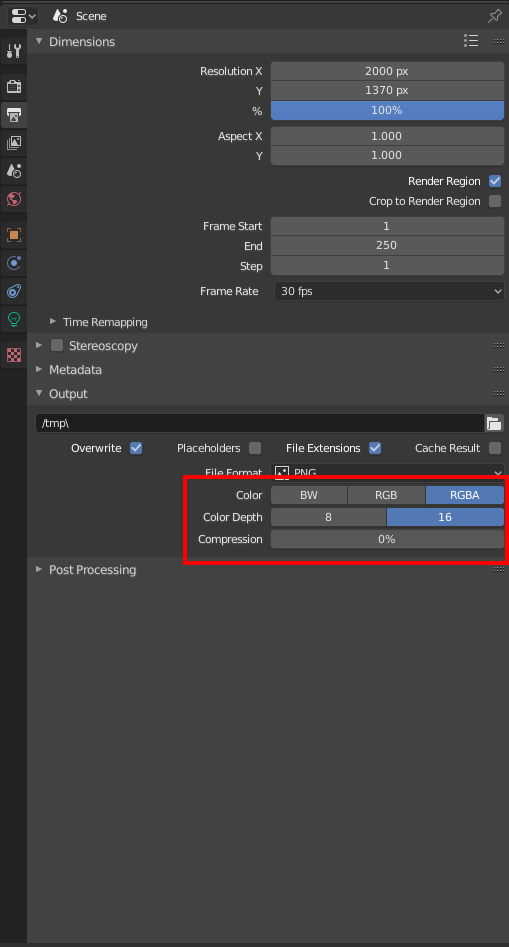The height and width of the screenshot is (947, 509).
Task: Set Color Depth to 16
Action: point(446,517)
